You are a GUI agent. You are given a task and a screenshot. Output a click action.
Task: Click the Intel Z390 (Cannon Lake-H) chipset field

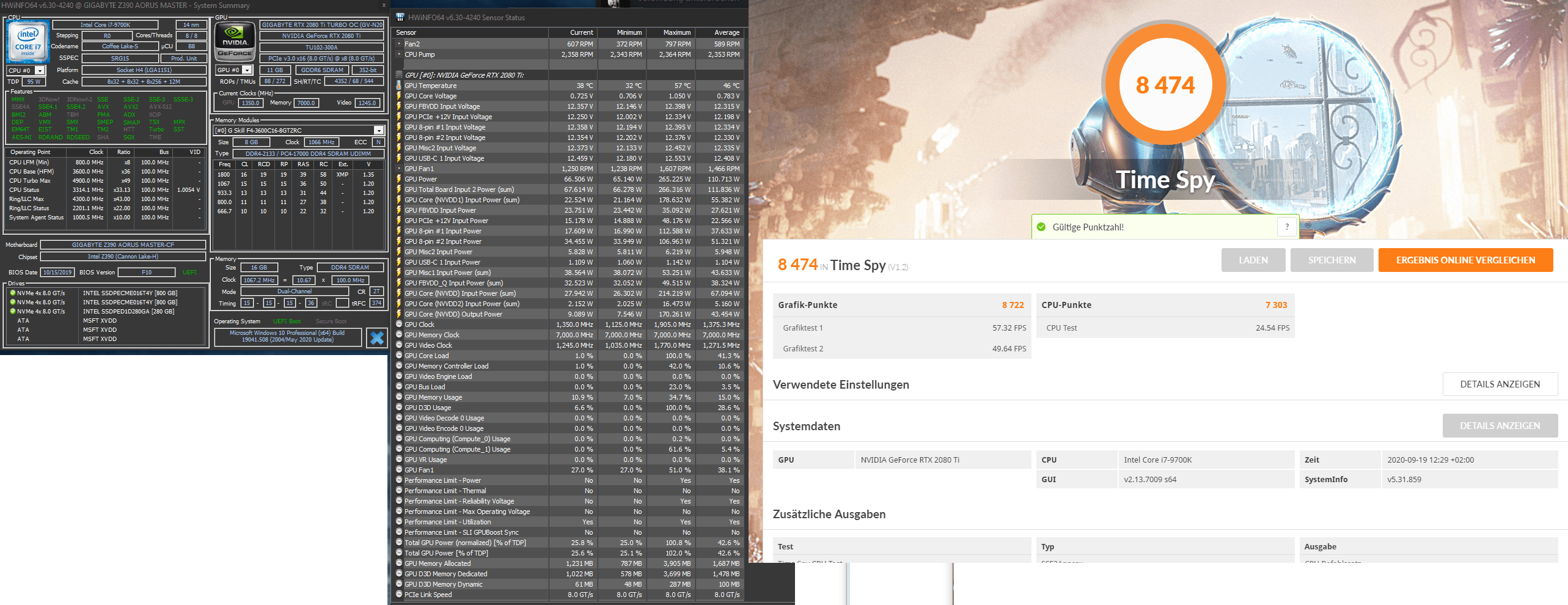pyautogui.click(x=123, y=257)
